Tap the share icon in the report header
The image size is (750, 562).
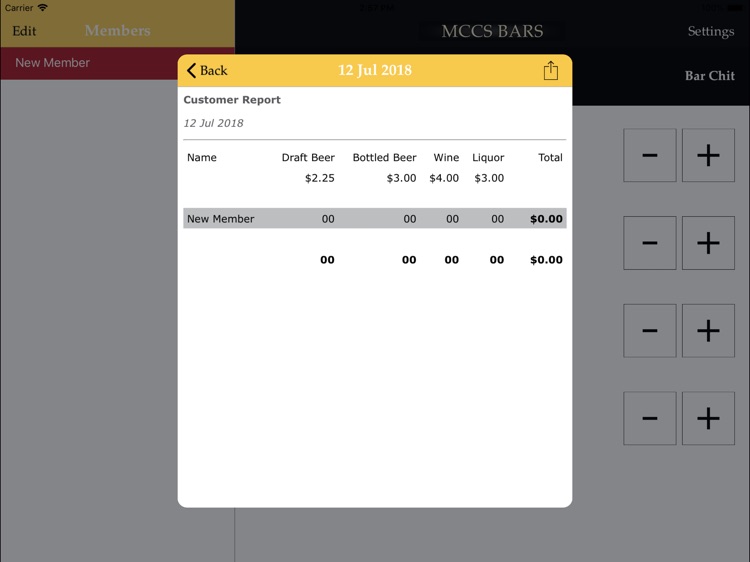(x=551, y=70)
